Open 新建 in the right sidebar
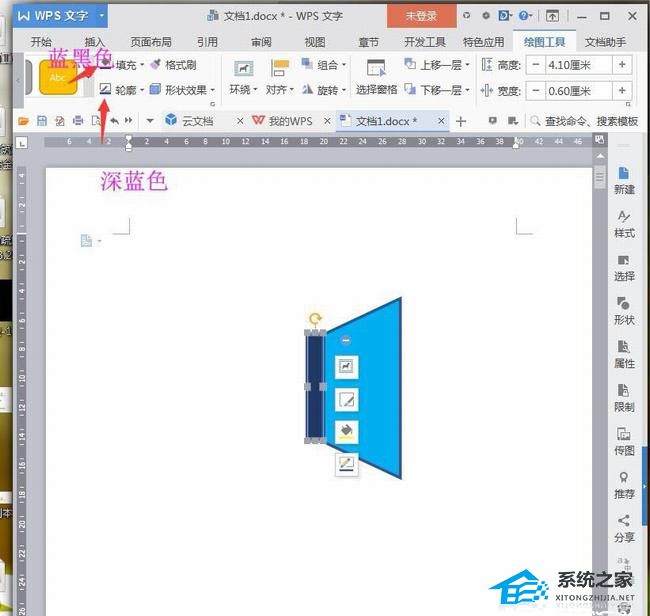This screenshot has height=616, width=650. pos(624,181)
